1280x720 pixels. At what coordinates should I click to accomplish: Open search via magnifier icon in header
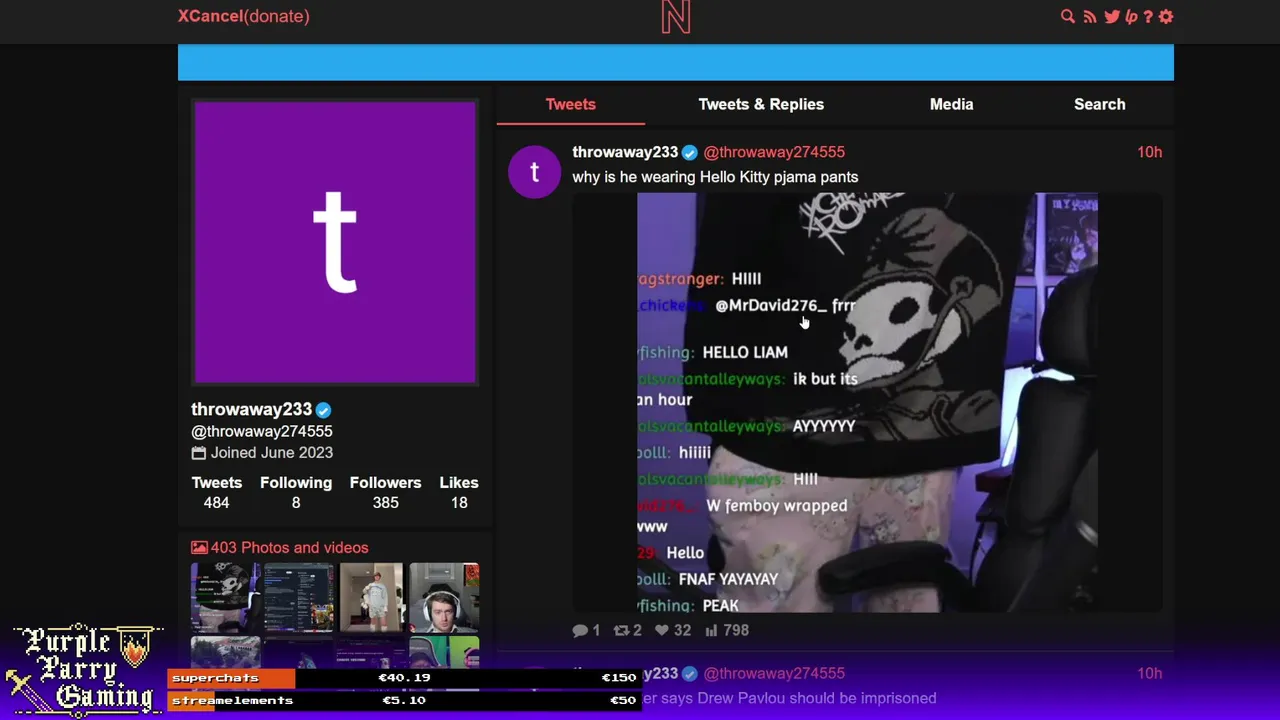tap(1068, 16)
